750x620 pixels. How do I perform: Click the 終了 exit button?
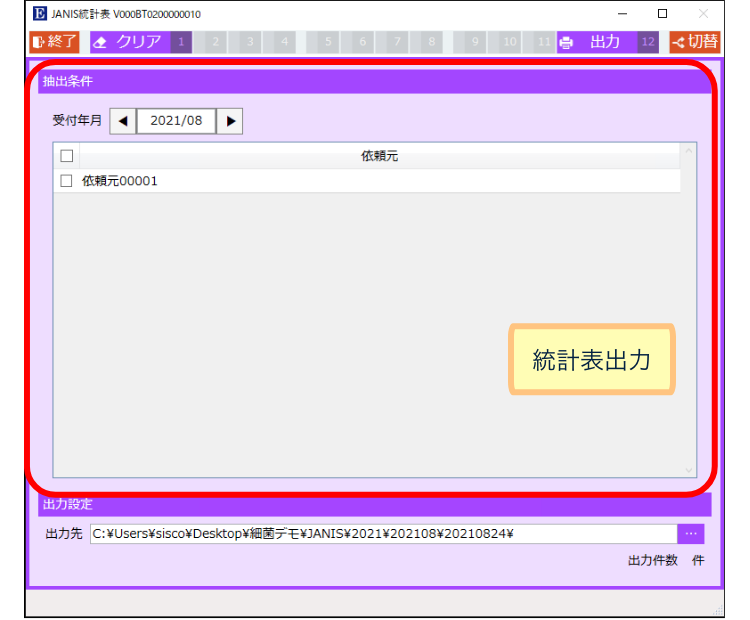54,42
